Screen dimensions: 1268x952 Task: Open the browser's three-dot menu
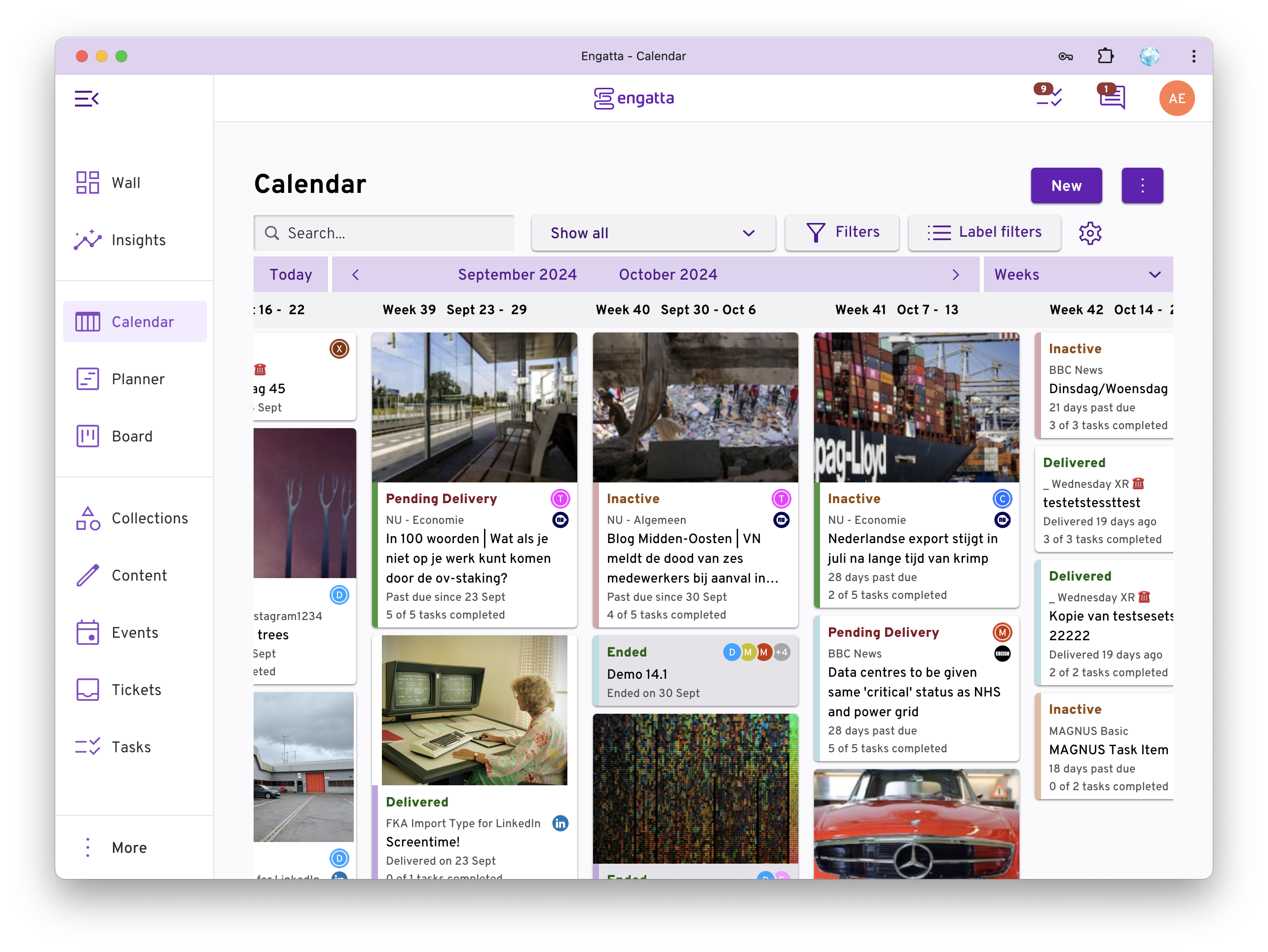coord(1193,56)
